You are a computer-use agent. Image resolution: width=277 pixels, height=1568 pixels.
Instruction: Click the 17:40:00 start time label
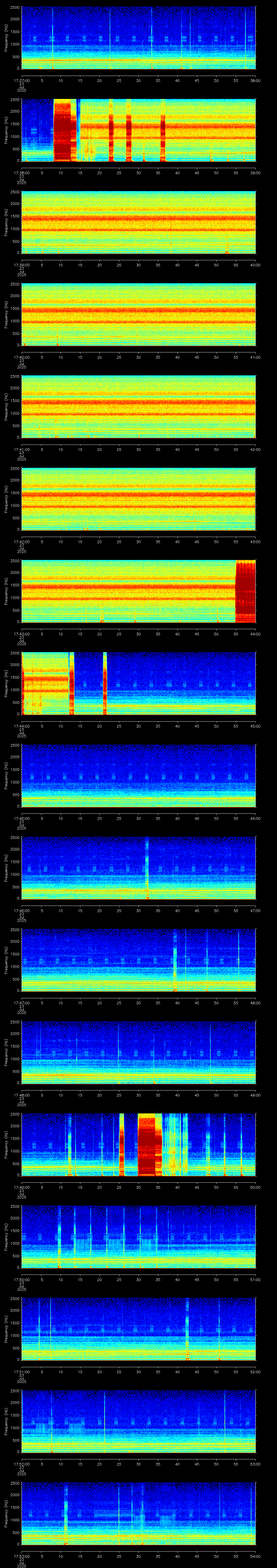click(x=21, y=357)
